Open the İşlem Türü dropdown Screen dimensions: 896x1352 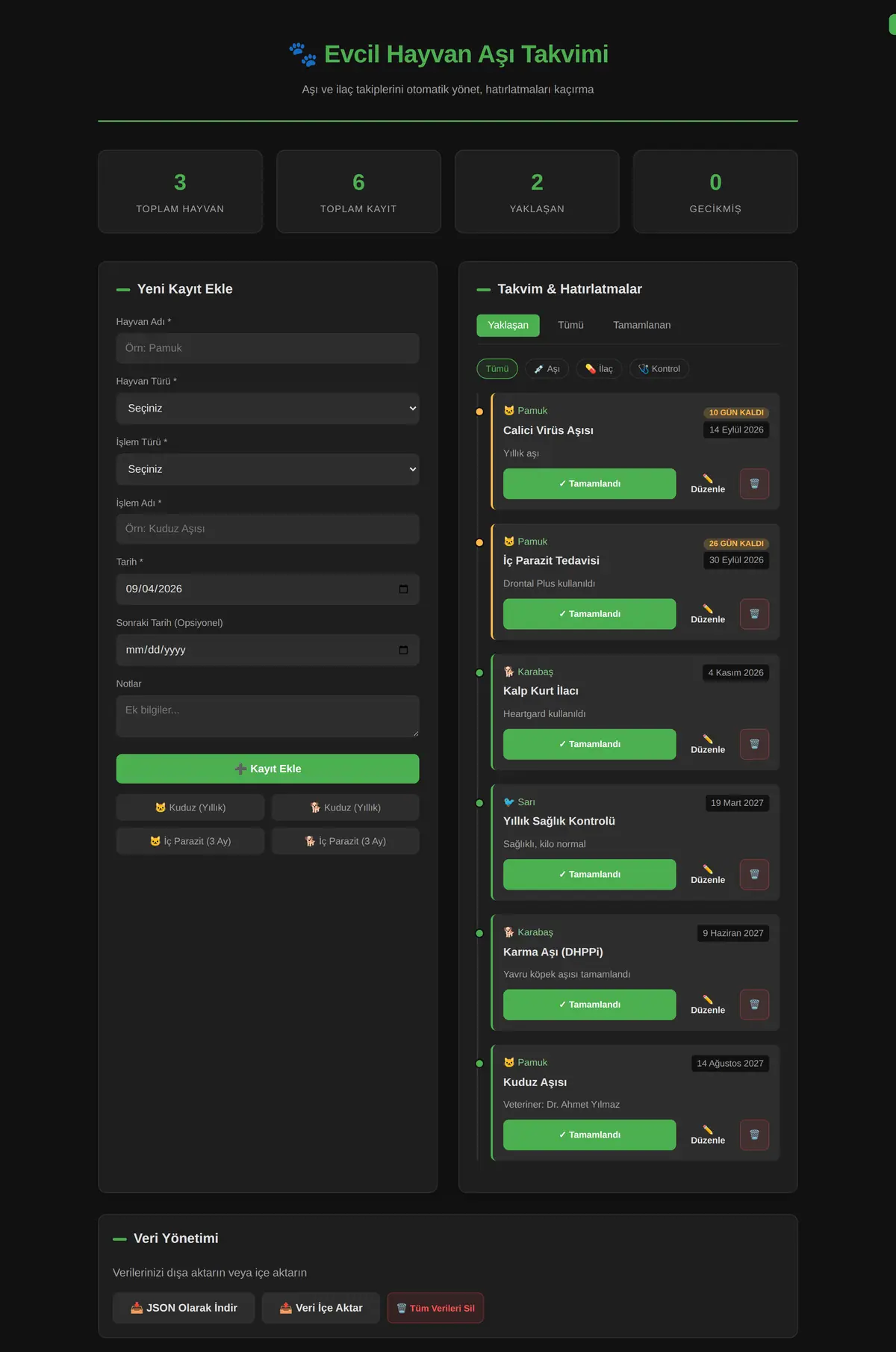coord(267,469)
